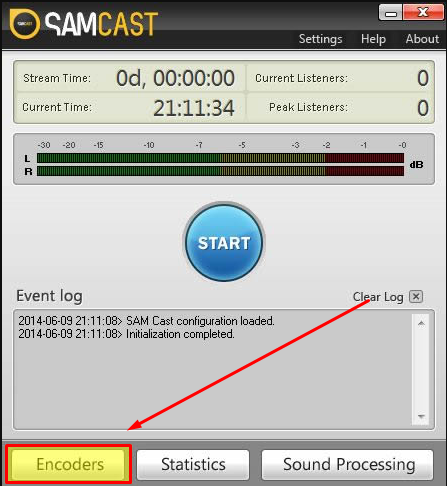The image size is (447, 486).
Task: Close the SAM Cast window
Action: click(x=423, y=13)
